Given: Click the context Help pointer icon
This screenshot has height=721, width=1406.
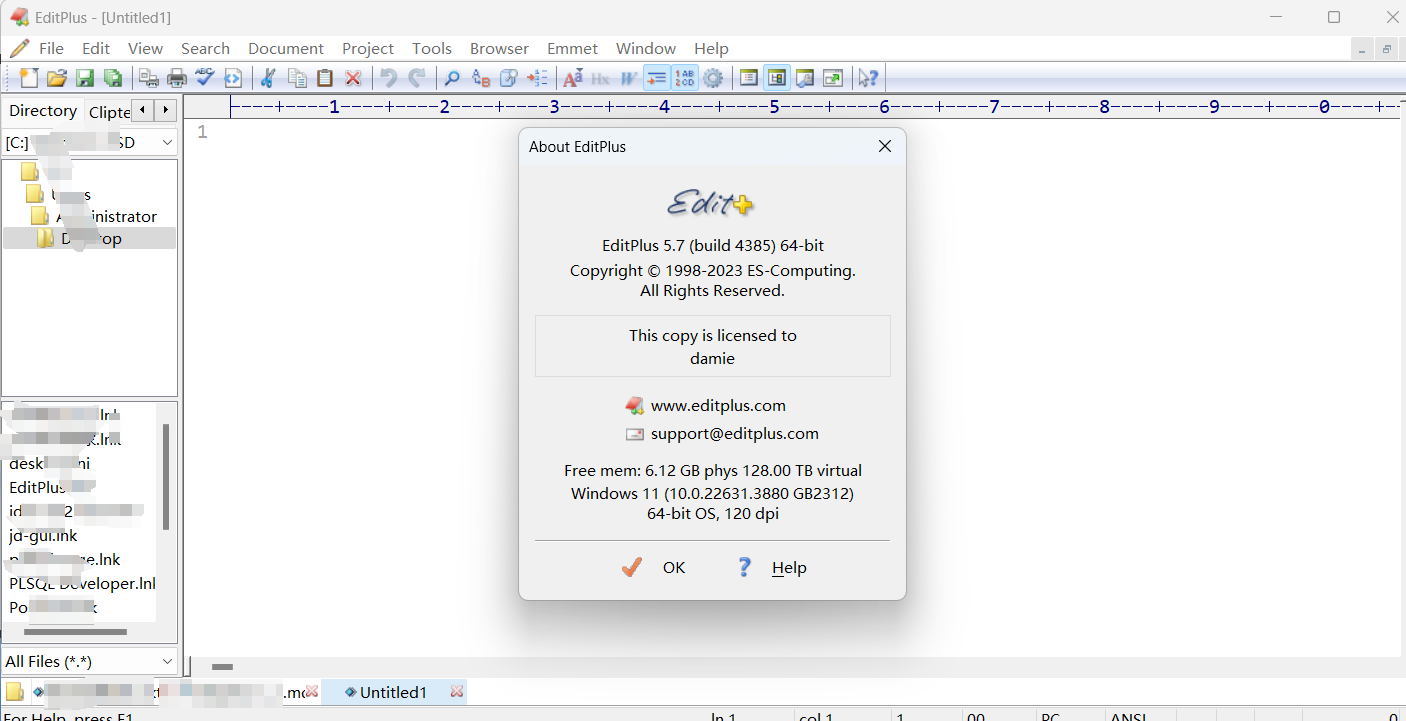Looking at the screenshot, I should (x=868, y=78).
